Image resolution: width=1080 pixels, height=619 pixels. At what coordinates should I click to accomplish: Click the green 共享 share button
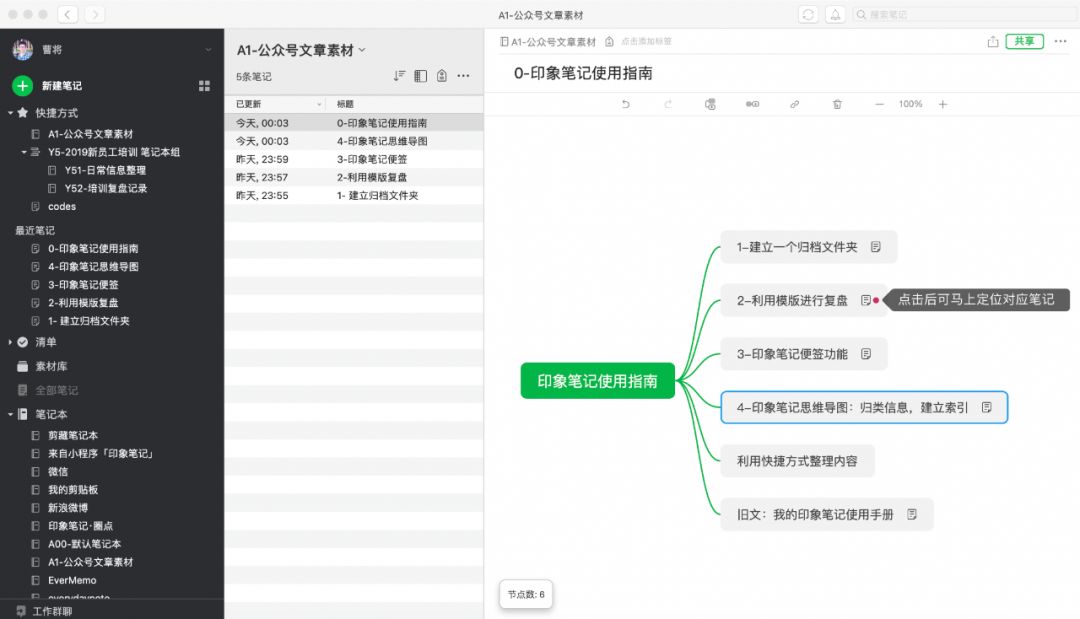pos(1022,41)
